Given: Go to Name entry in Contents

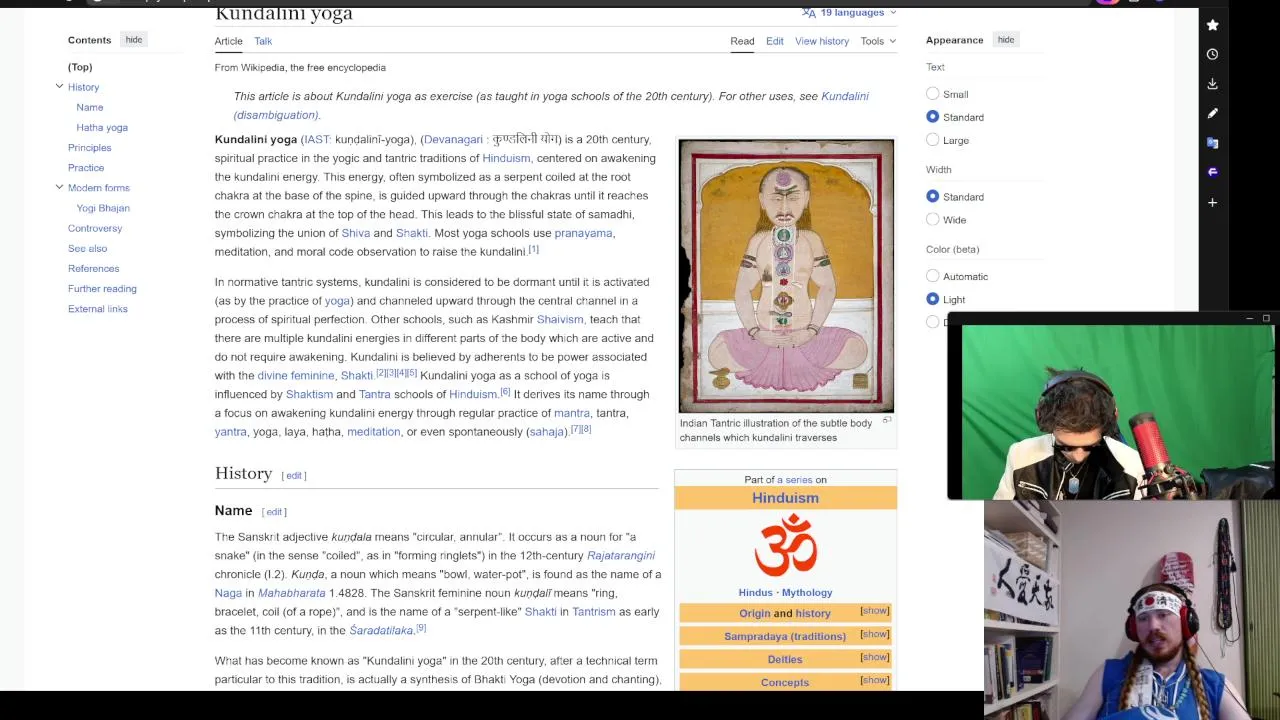Looking at the screenshot, I should [x=90, y=107].
